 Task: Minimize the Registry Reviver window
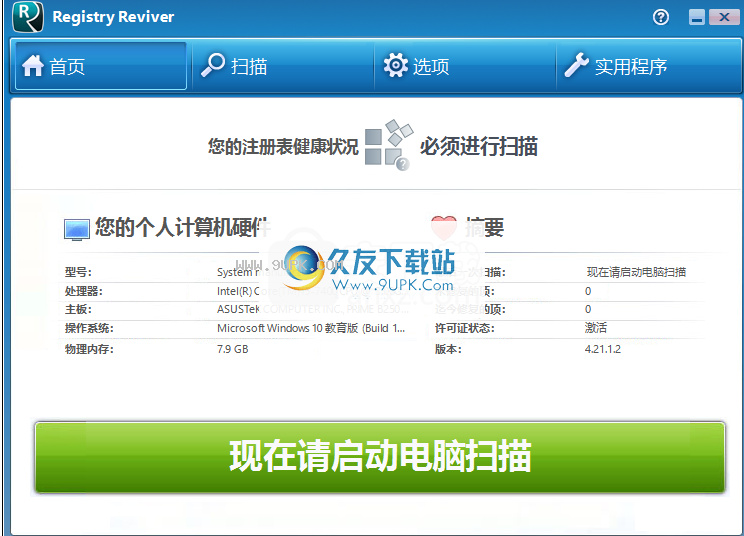coord(697,18)
